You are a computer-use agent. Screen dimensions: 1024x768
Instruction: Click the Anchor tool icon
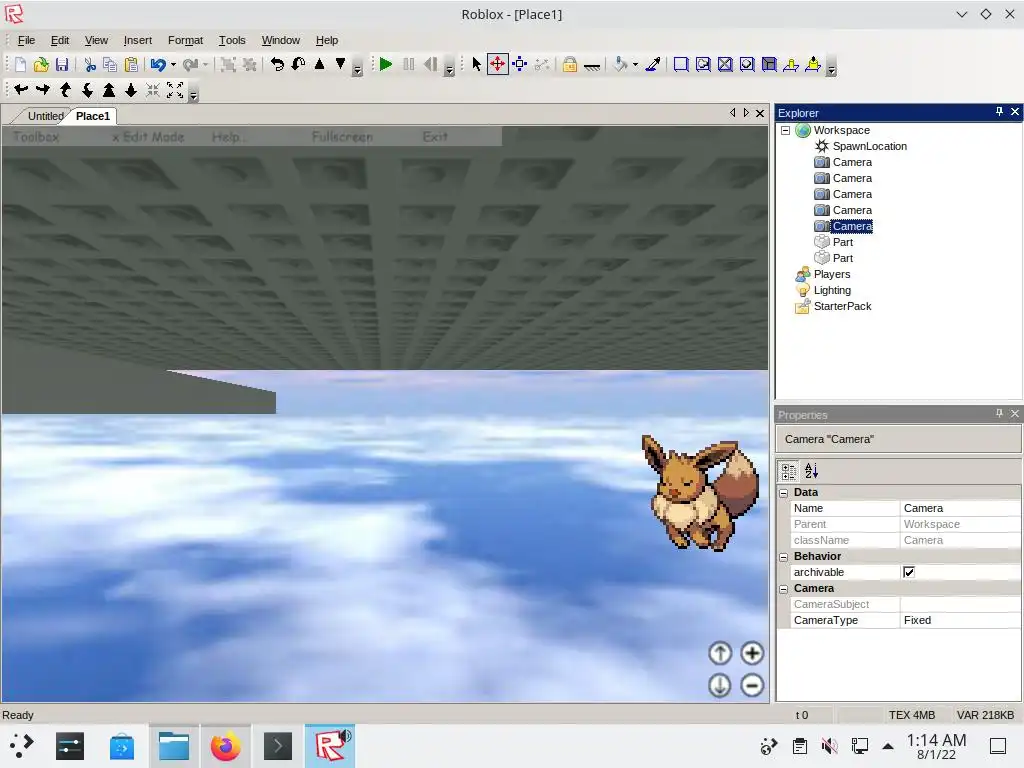pyautogui.click(x=592, y=65)
